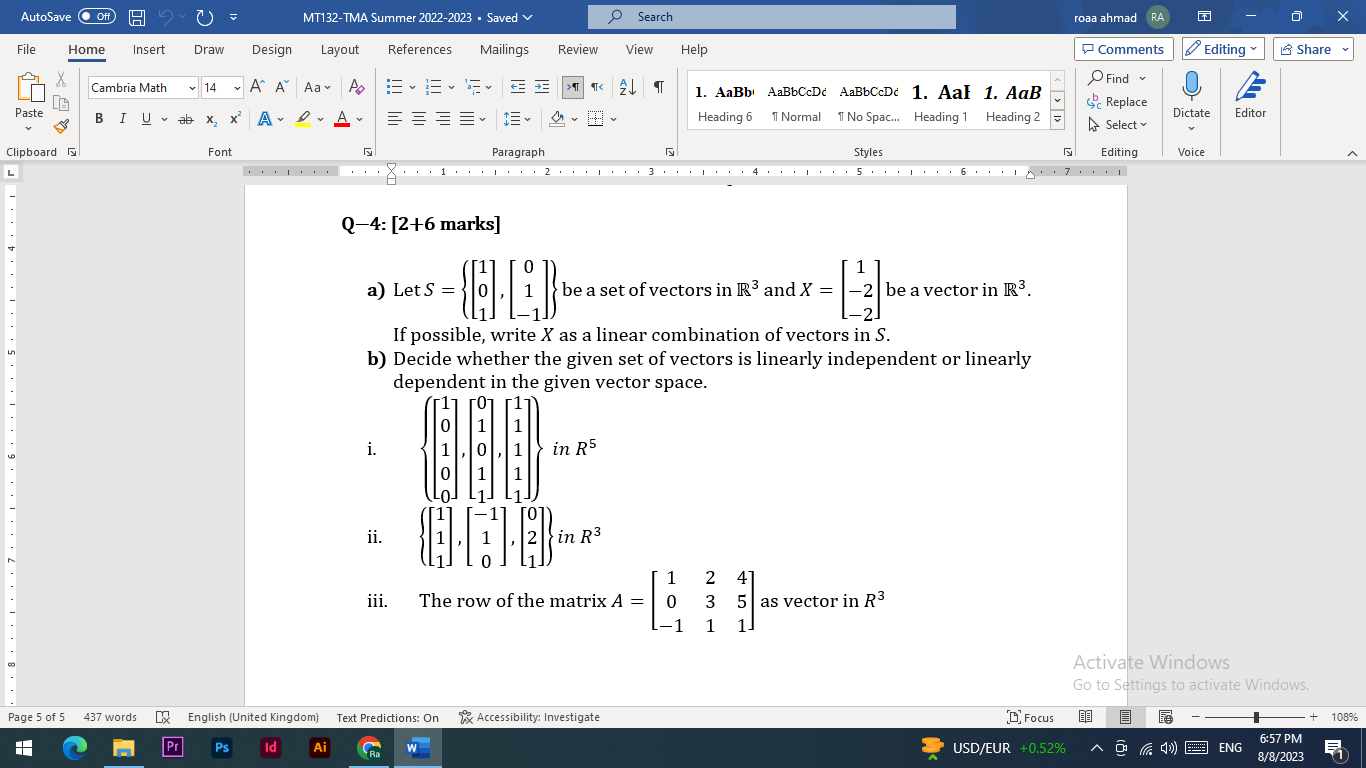Image resolution: width=1366 pixels, height=768 pixels.
Task: Open the Comments pane
Action: click(x=1123, y=49)
